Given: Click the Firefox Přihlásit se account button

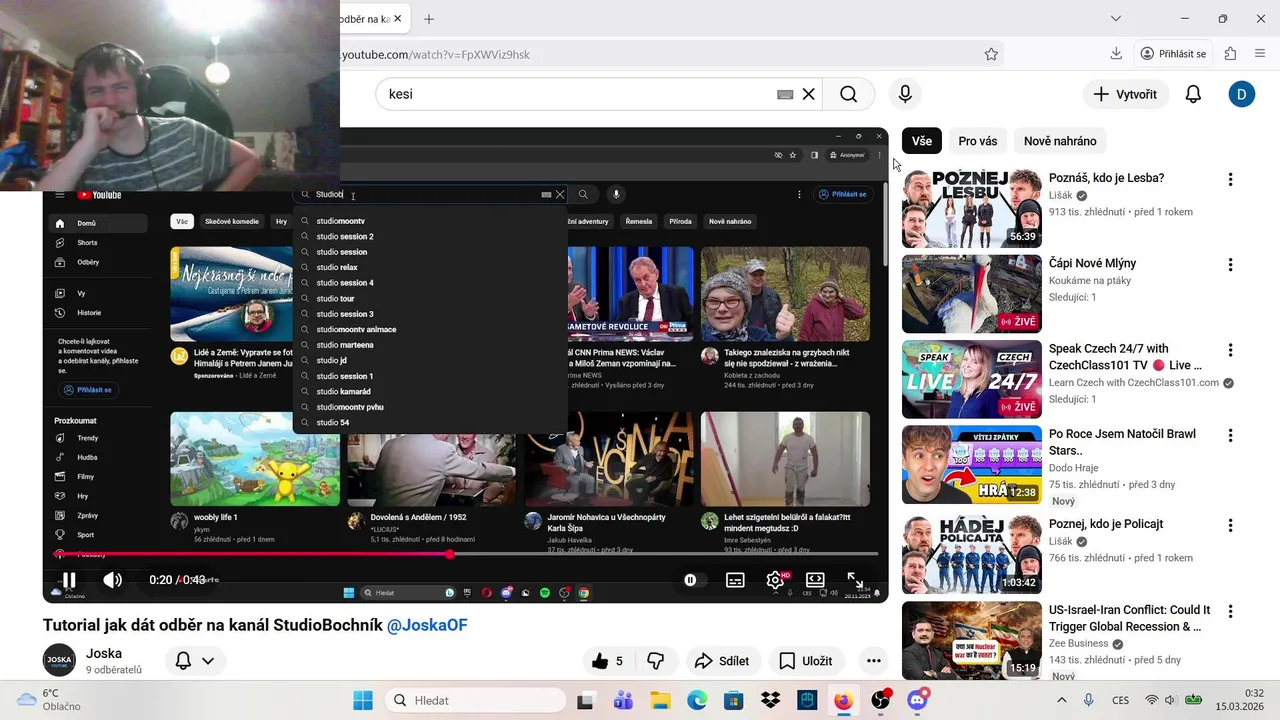Looking at the screenshot, I should click(x=1174, y=54).
